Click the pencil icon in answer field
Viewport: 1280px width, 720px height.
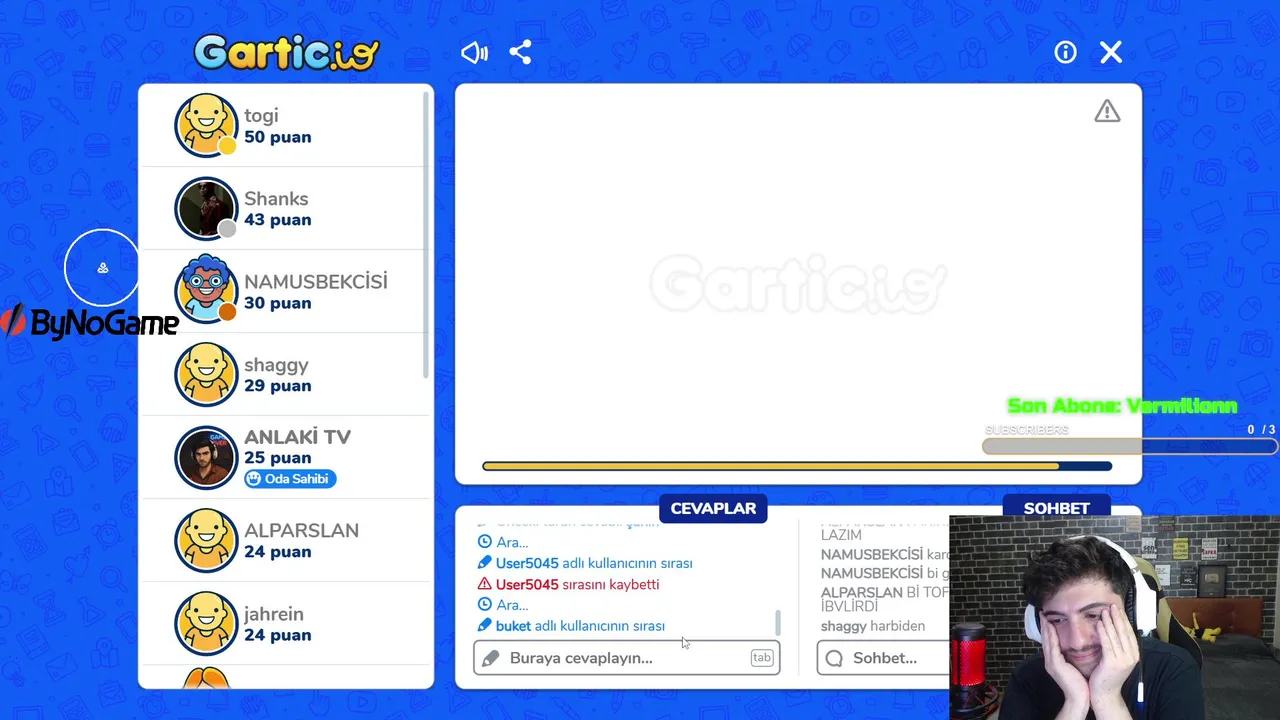pyautogui.click(x=490, y=658)
